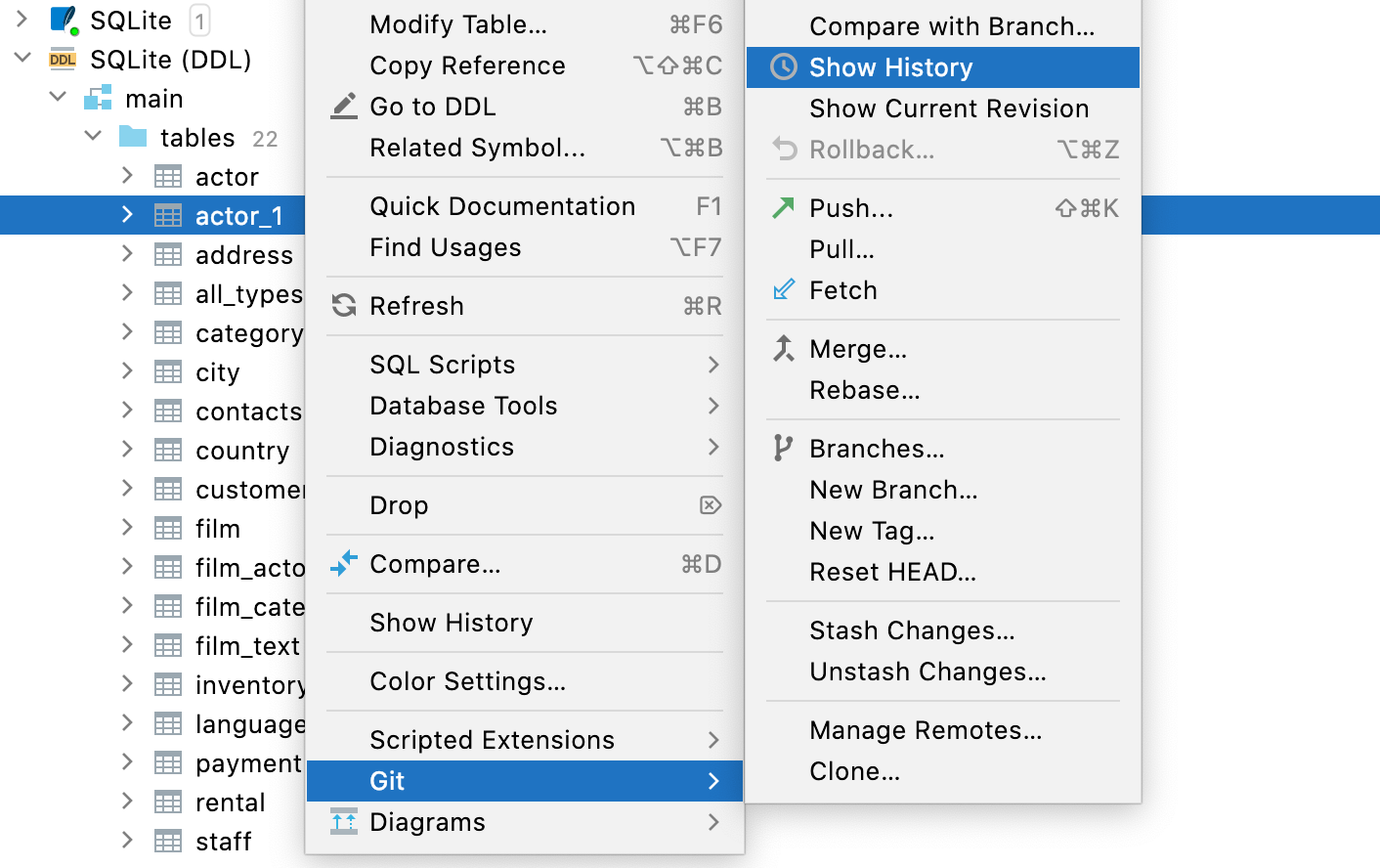The width and height of the screenshot is (1380, 868).
Task: Click the clock icon beside Show History
Action: [x=782, y=66]
